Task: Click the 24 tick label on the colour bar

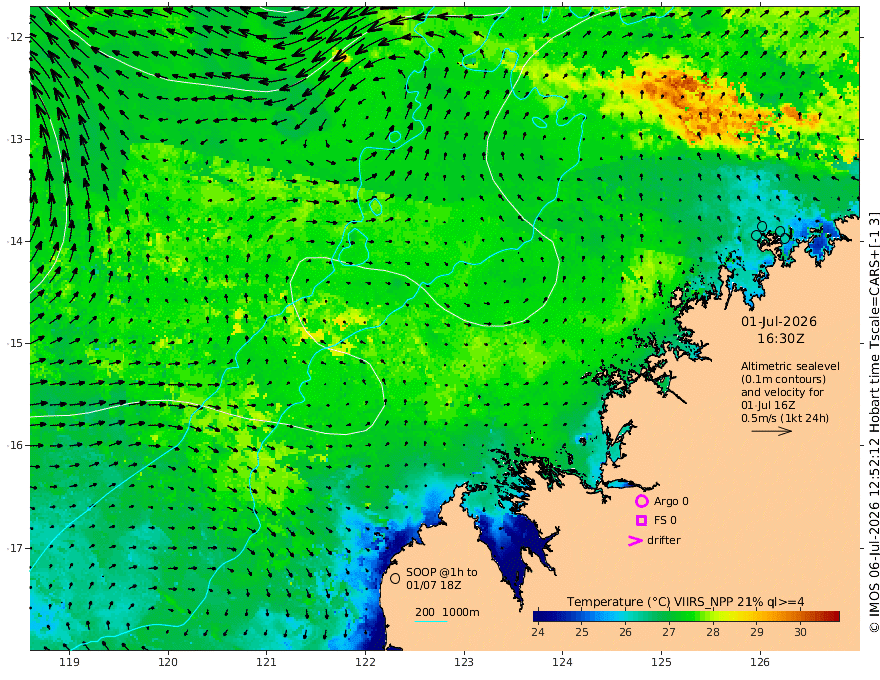Action: [538, 632]
